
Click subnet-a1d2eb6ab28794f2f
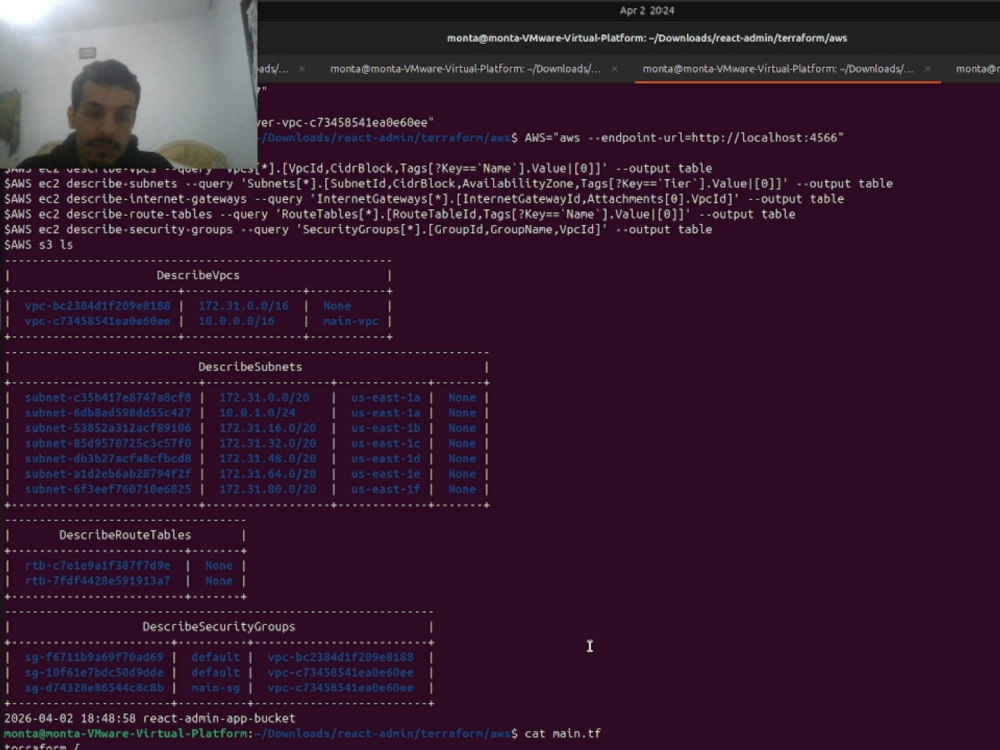click(x=108, y=474)
